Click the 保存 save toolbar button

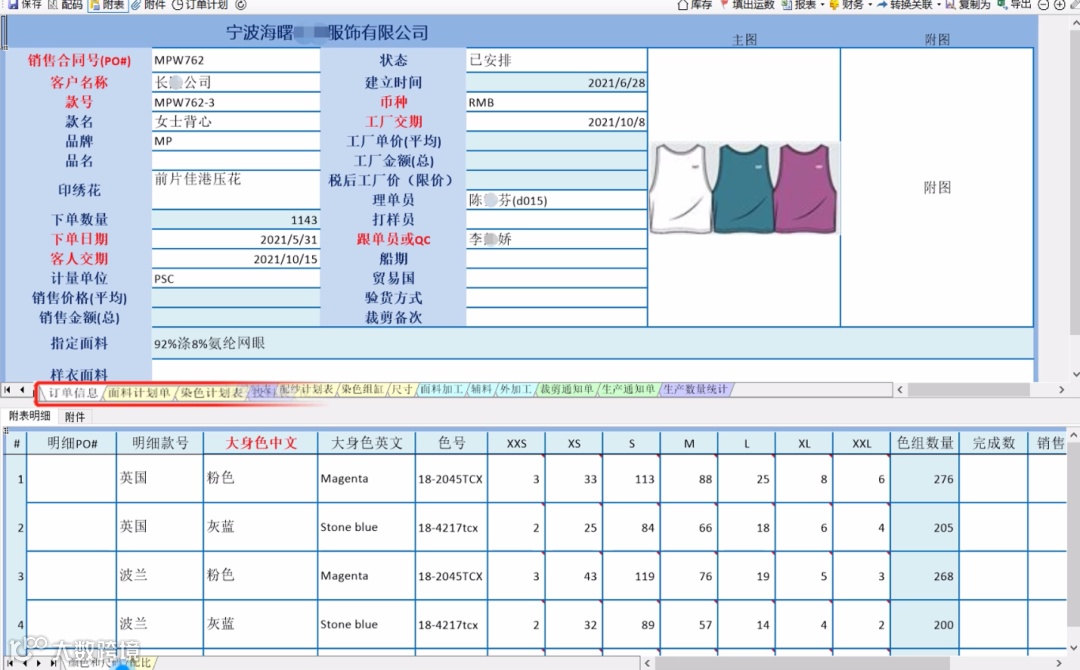tap(24, 4)
